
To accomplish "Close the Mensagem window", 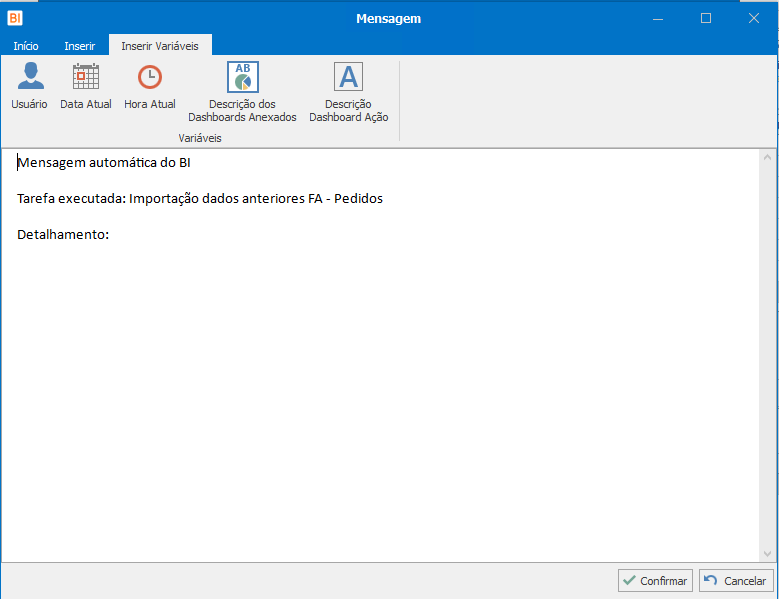I will click(x=754, y=18).
